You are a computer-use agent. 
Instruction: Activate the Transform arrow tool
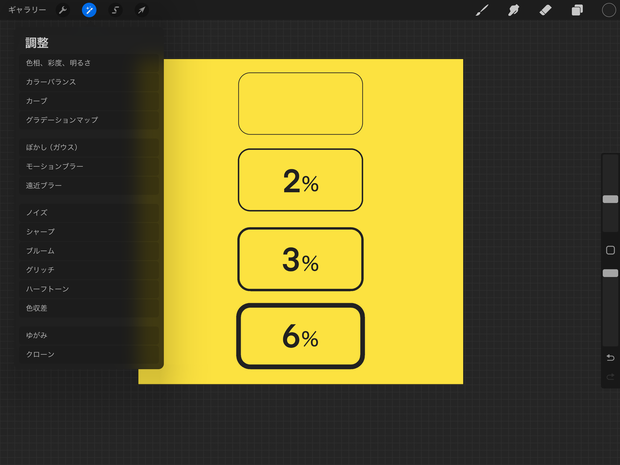click(x=142, y=10)
